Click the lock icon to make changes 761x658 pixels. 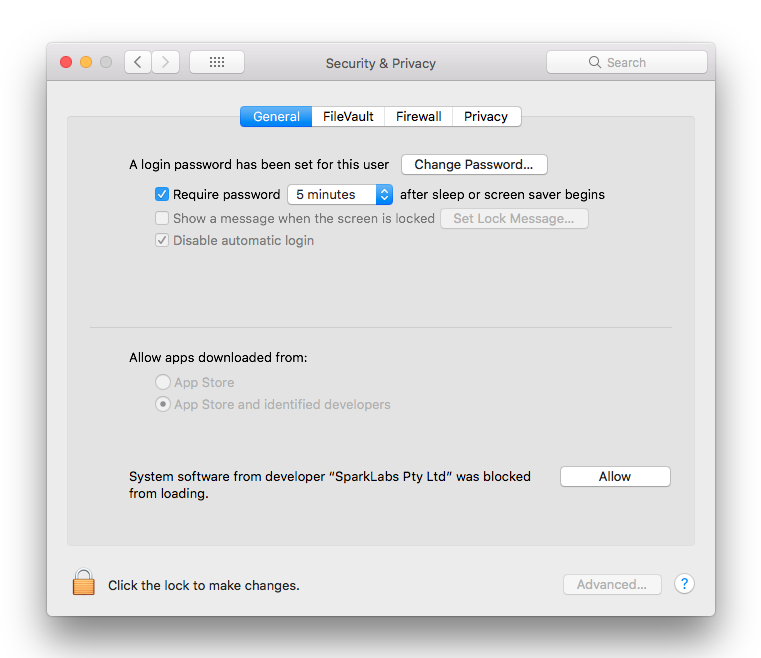[83, 583]
